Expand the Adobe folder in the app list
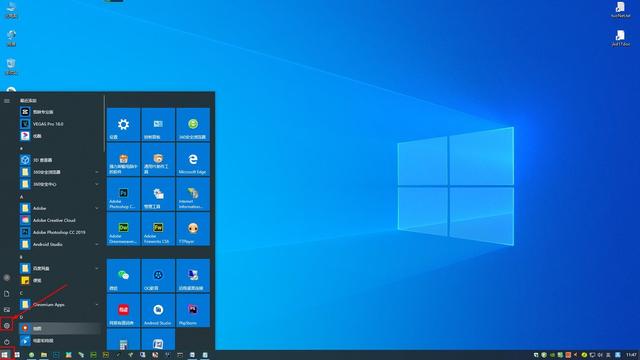640x360 pixels. tap(60, 208)
